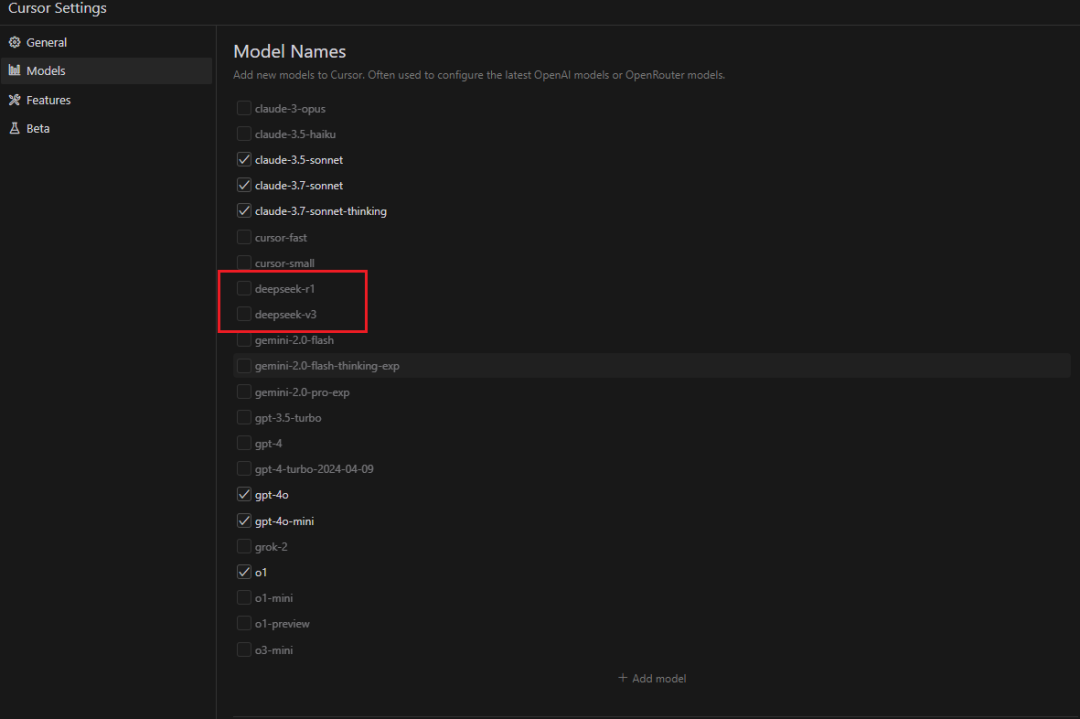
Task: Enable the claude-3-opus checkbox
Action: tap(244, 108)
